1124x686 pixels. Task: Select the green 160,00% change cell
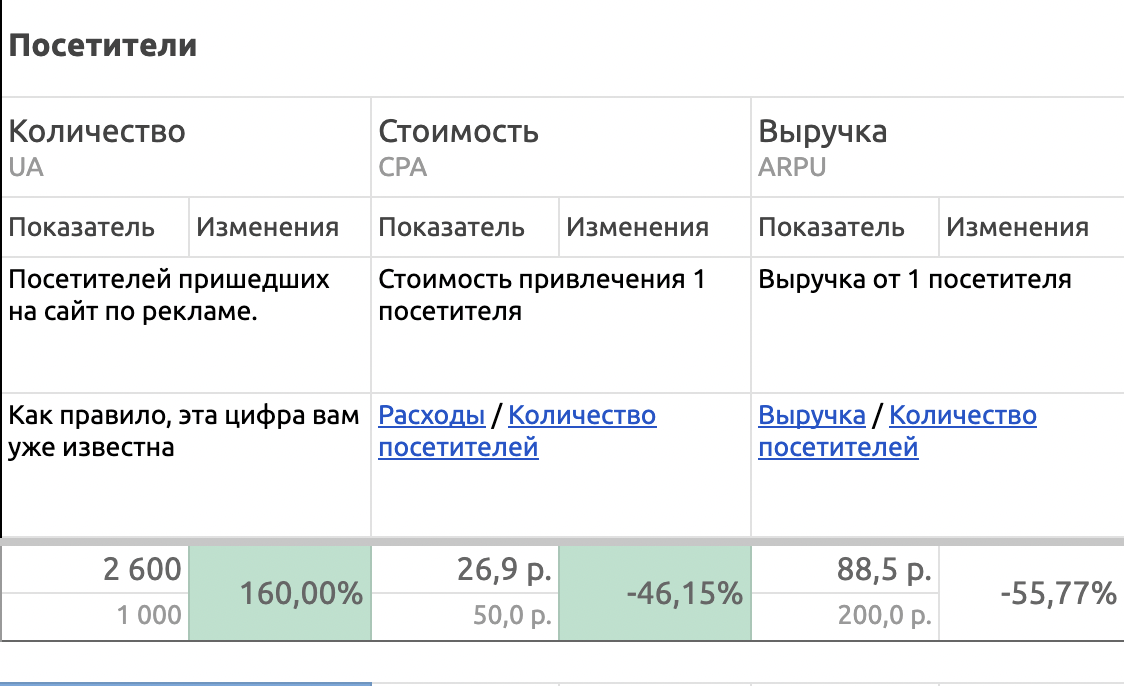pos(279,594)
